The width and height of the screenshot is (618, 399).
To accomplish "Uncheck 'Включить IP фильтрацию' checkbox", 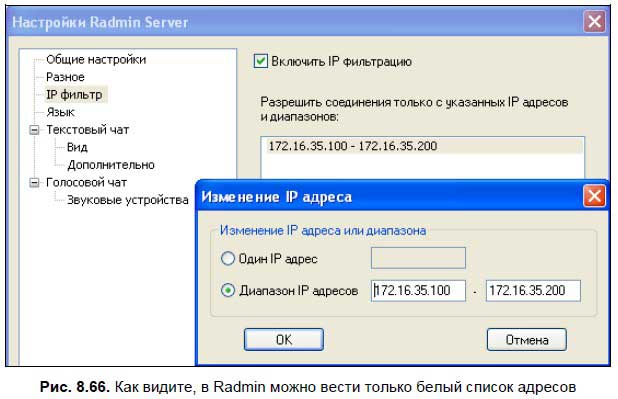I will click(x=261, y=62).
